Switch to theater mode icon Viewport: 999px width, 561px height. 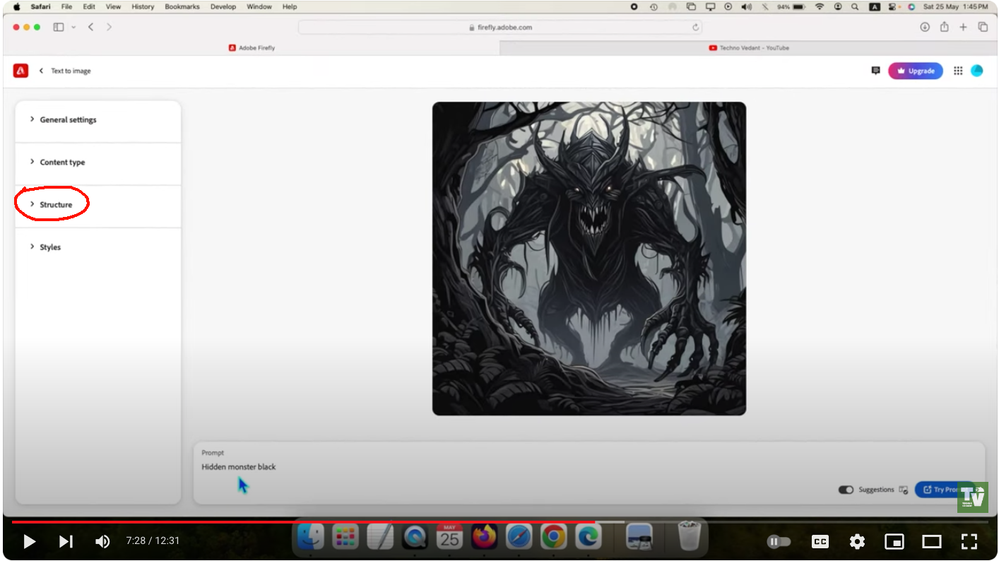[931, 541]
